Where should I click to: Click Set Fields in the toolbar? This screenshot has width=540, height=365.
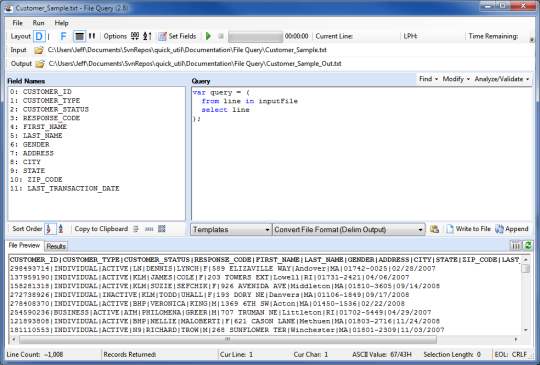click(177, 36)
